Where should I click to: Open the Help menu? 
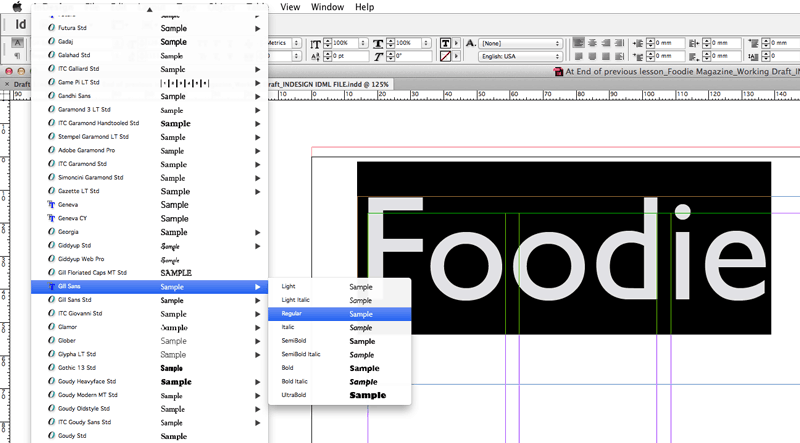click(x=364, y=7)
